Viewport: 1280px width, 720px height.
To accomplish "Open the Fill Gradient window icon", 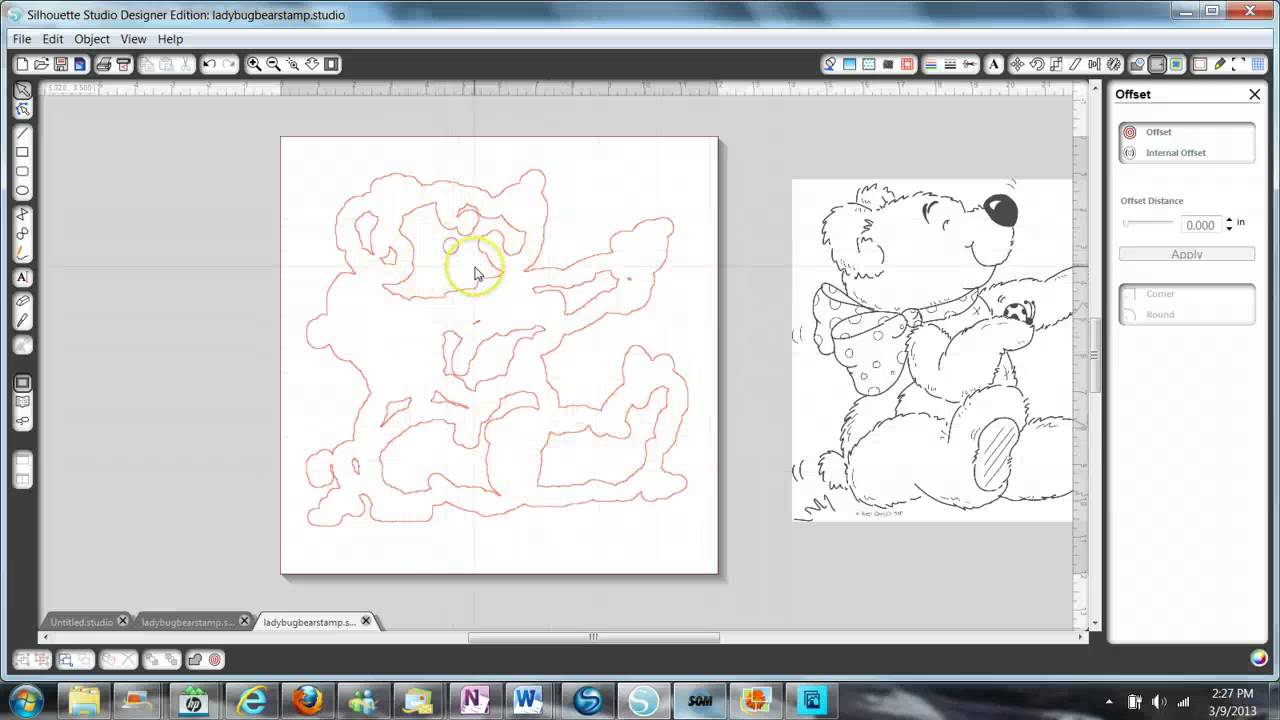I will pyautogui.click(x=849, y=64).
